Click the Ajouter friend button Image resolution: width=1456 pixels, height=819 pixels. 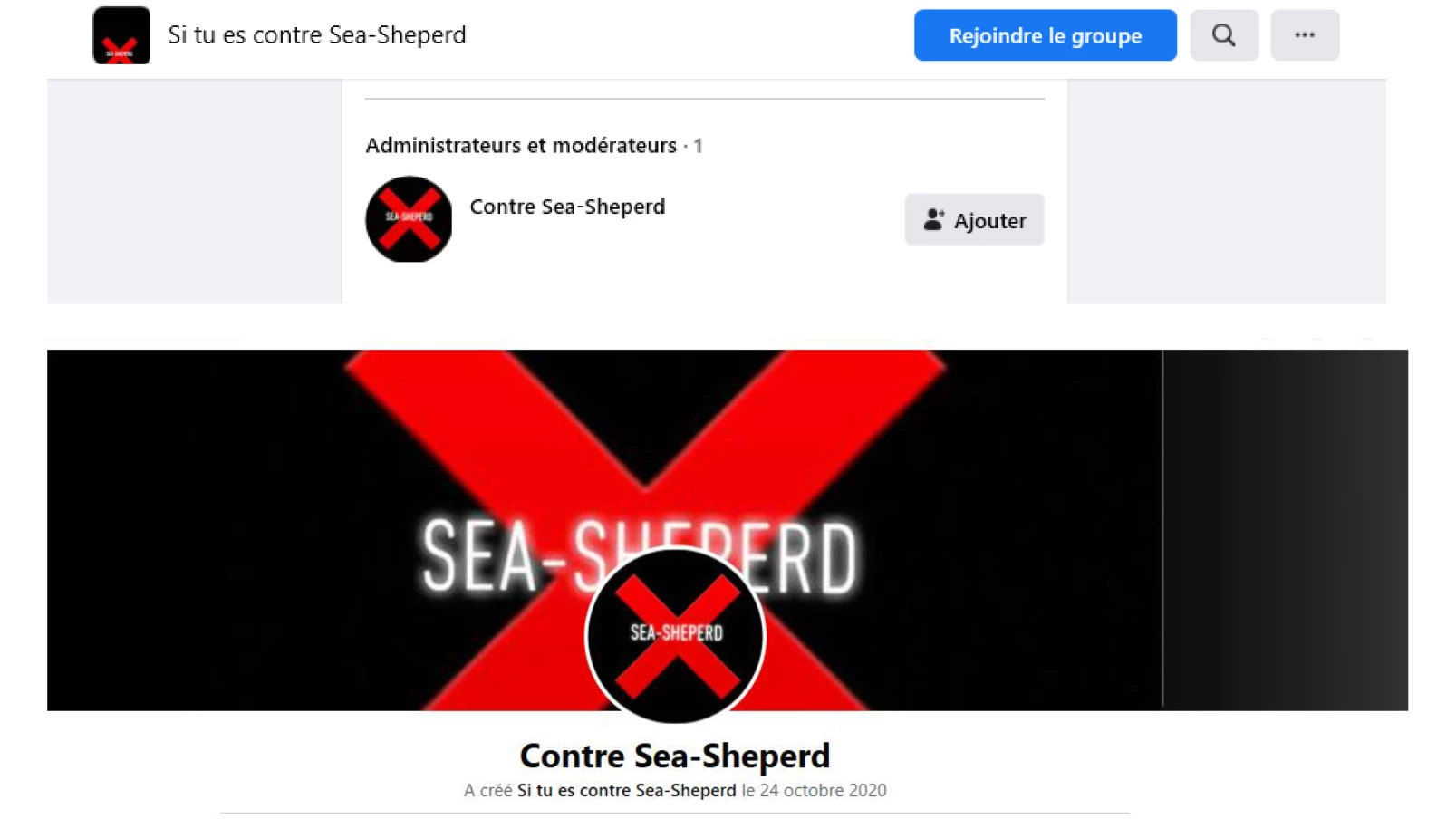pyautogui.click(x=974, y=220)
